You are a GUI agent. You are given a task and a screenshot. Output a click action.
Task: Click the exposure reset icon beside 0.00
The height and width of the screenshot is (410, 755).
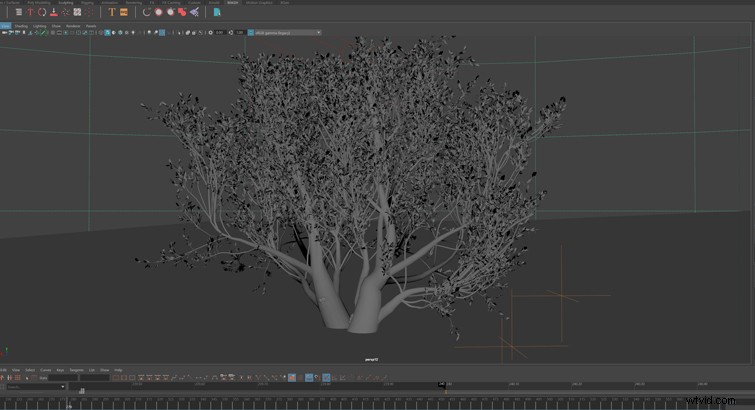click(210, 33)
